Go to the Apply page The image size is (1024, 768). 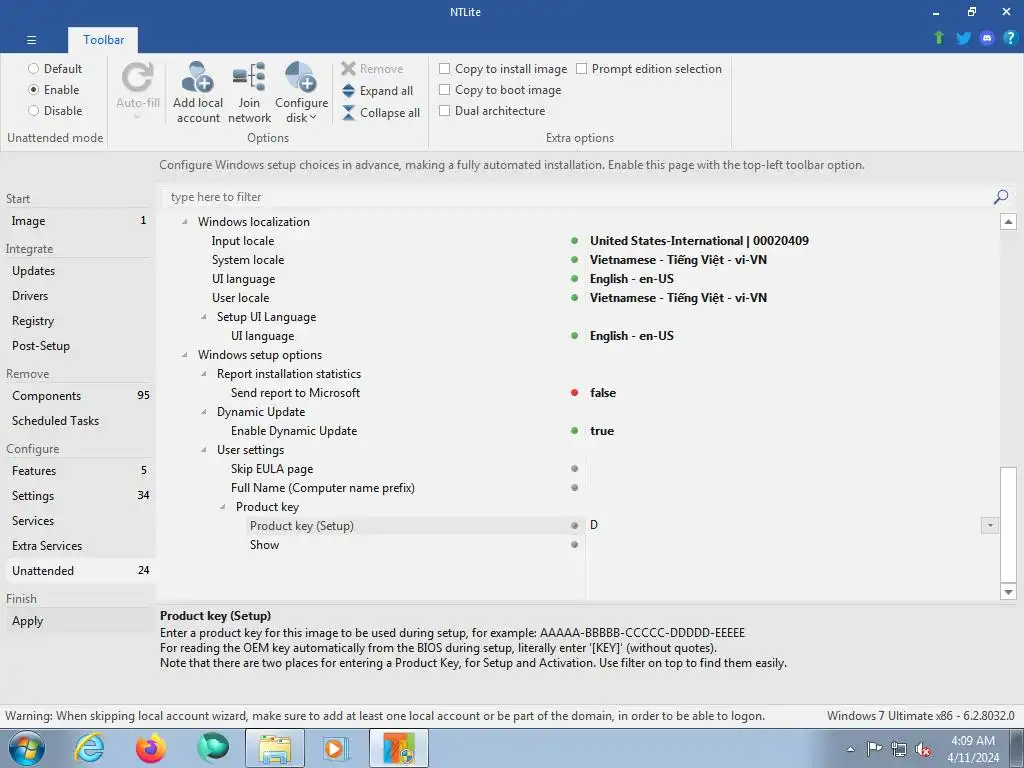(78, 620)
